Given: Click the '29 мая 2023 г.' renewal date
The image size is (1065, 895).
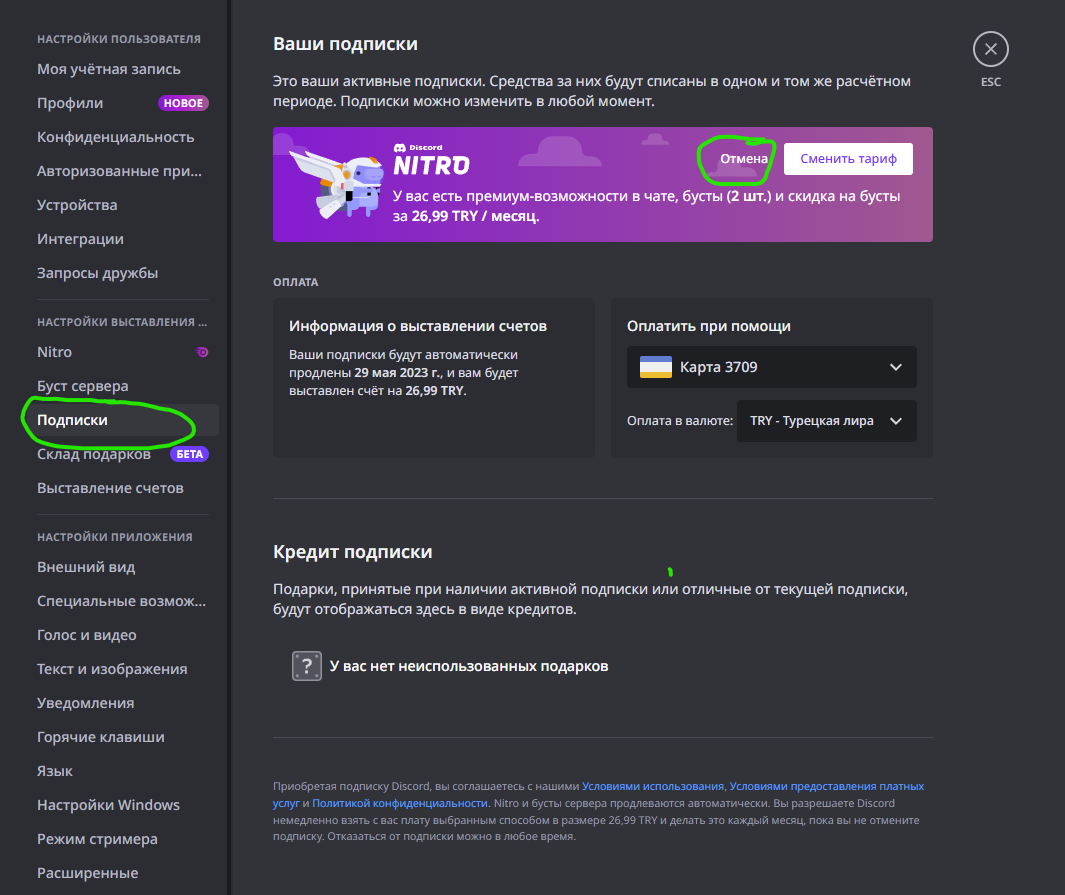Looking at the screenshot, I should (398, 373).
